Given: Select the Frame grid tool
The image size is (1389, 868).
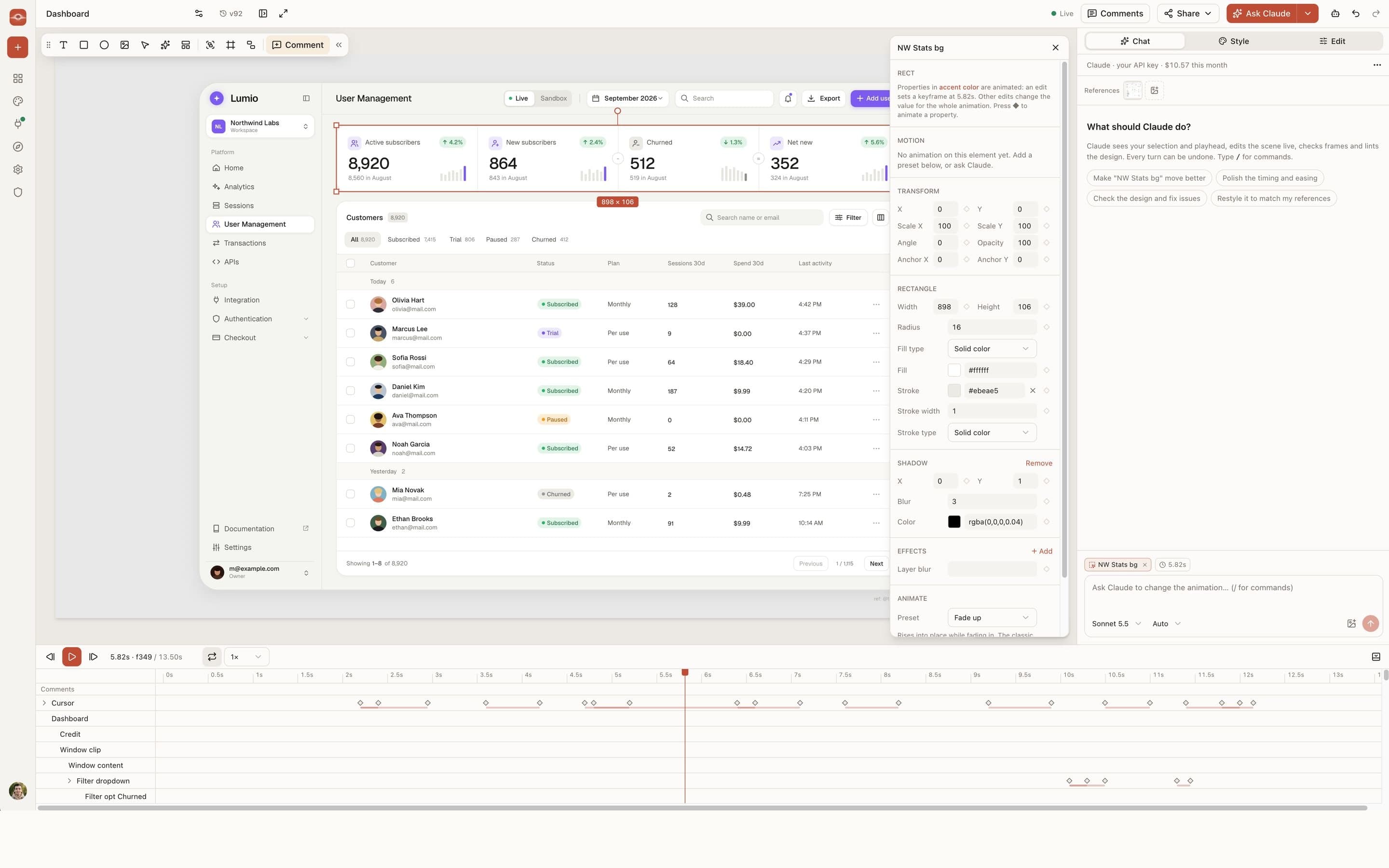Looking at the screenshot, I should 231,45.
